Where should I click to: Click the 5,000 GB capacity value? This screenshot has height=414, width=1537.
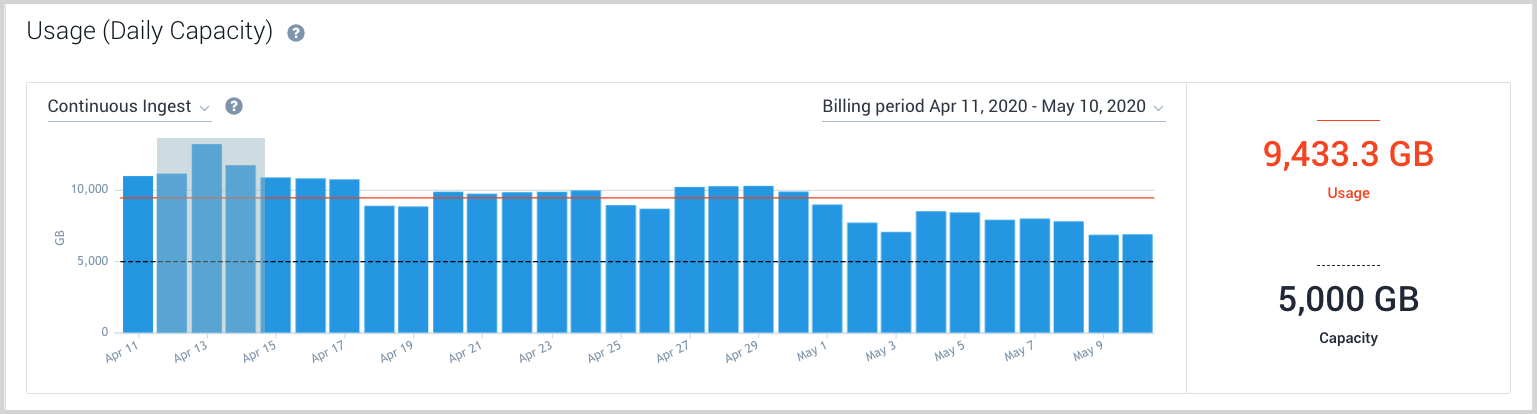(x=1348, y=299)
